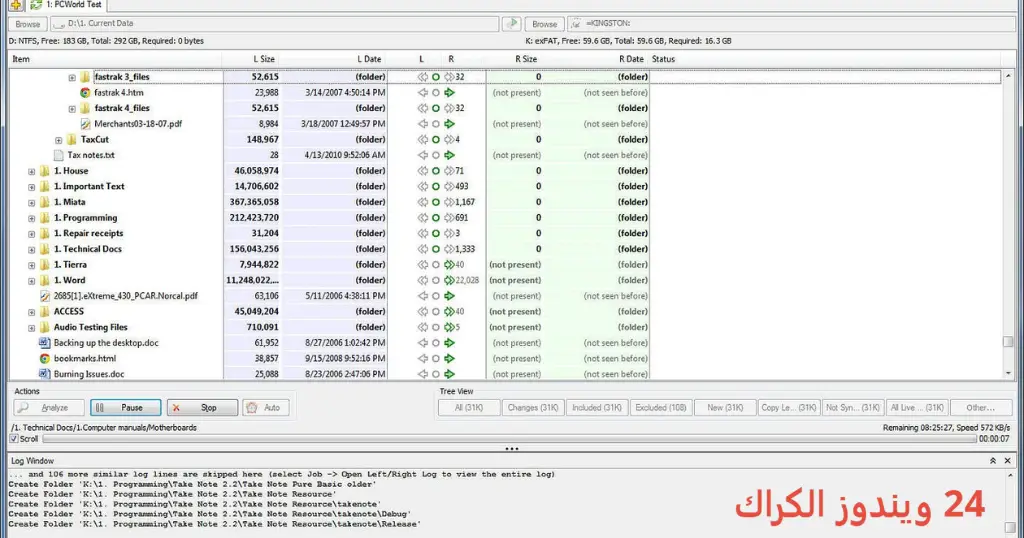Click the double right arrow on 1. Tierra row
The image size is (1024, 538).
click(449, 264)
